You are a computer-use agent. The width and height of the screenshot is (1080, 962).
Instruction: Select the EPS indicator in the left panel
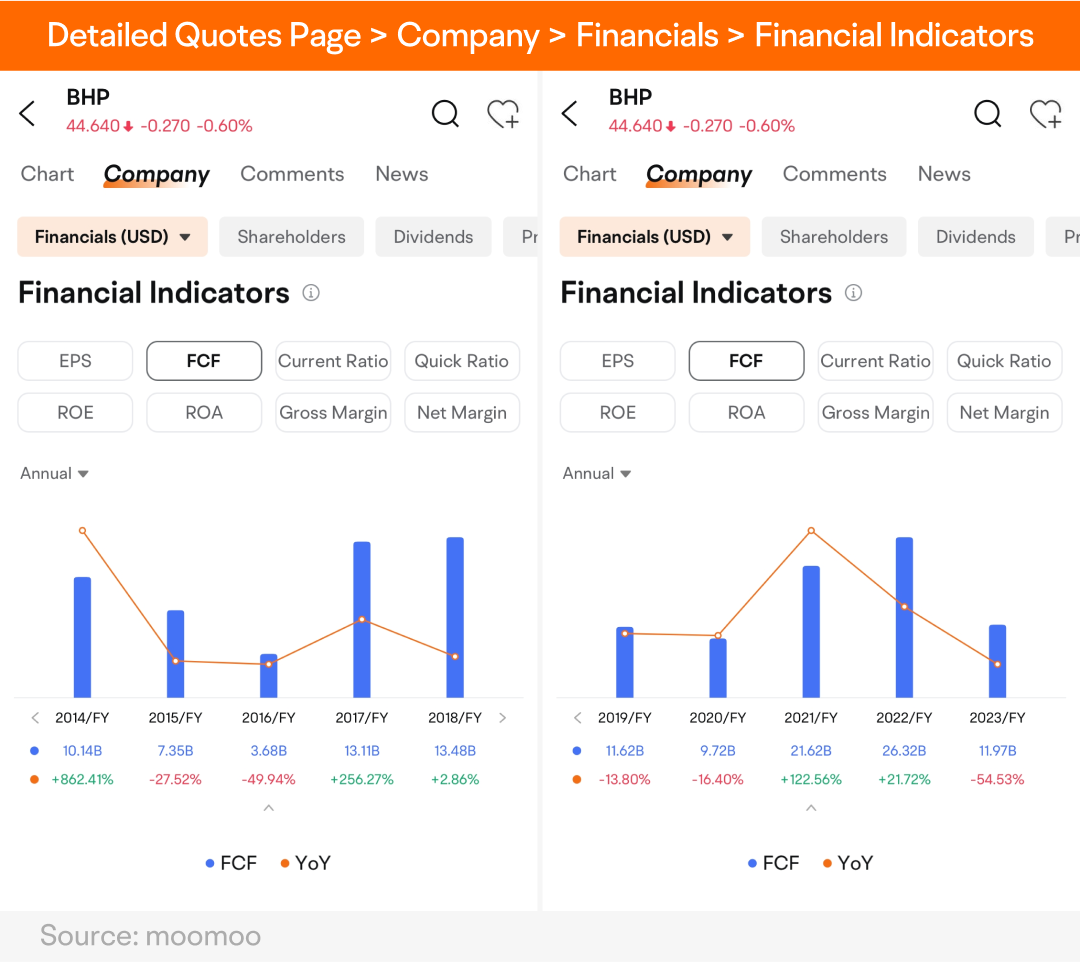[x=75, y=361]
